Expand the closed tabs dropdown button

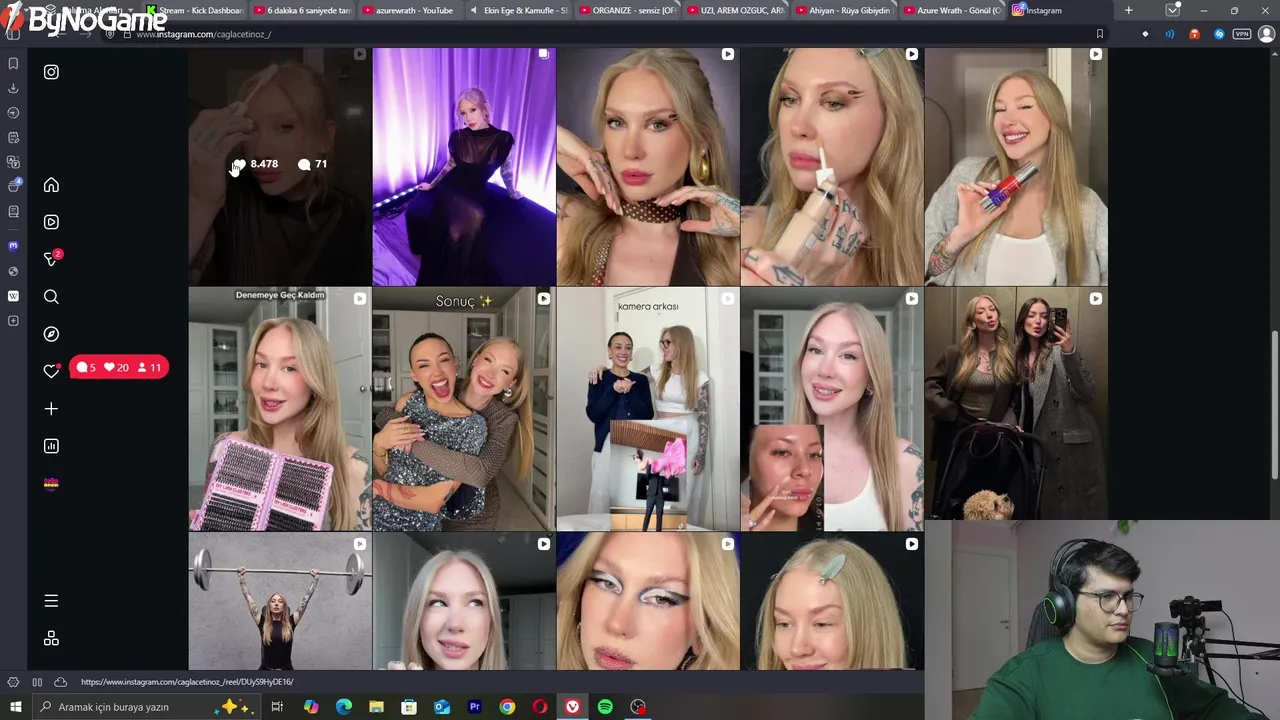(1172, 10)
